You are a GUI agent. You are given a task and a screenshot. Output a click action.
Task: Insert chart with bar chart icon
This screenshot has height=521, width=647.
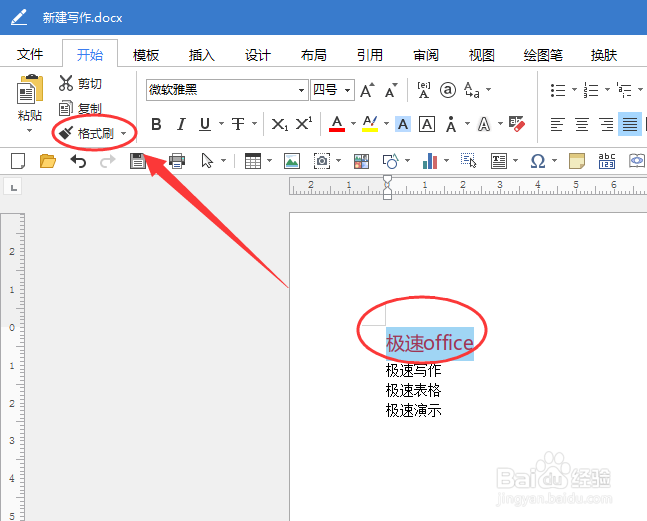pyautogui.click(x=430, y=161)
